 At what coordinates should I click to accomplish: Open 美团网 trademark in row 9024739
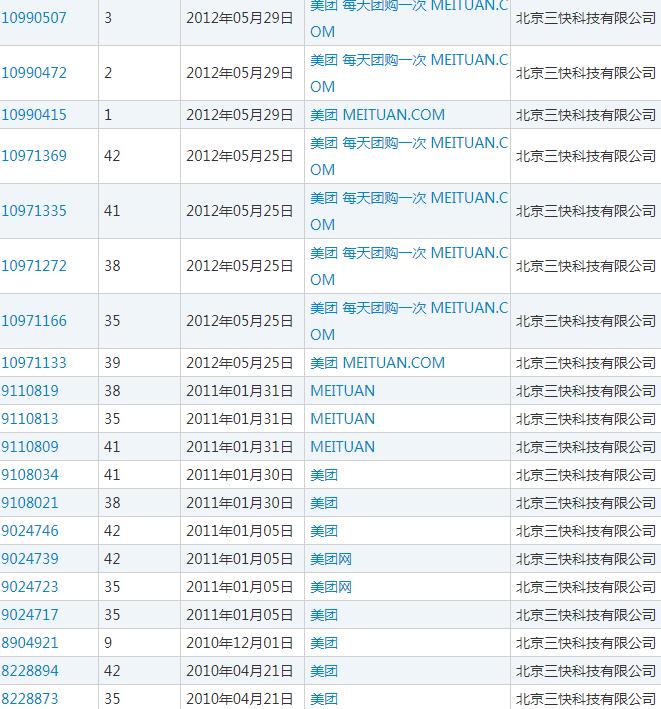pyautogui.click(x=331, y=559)
